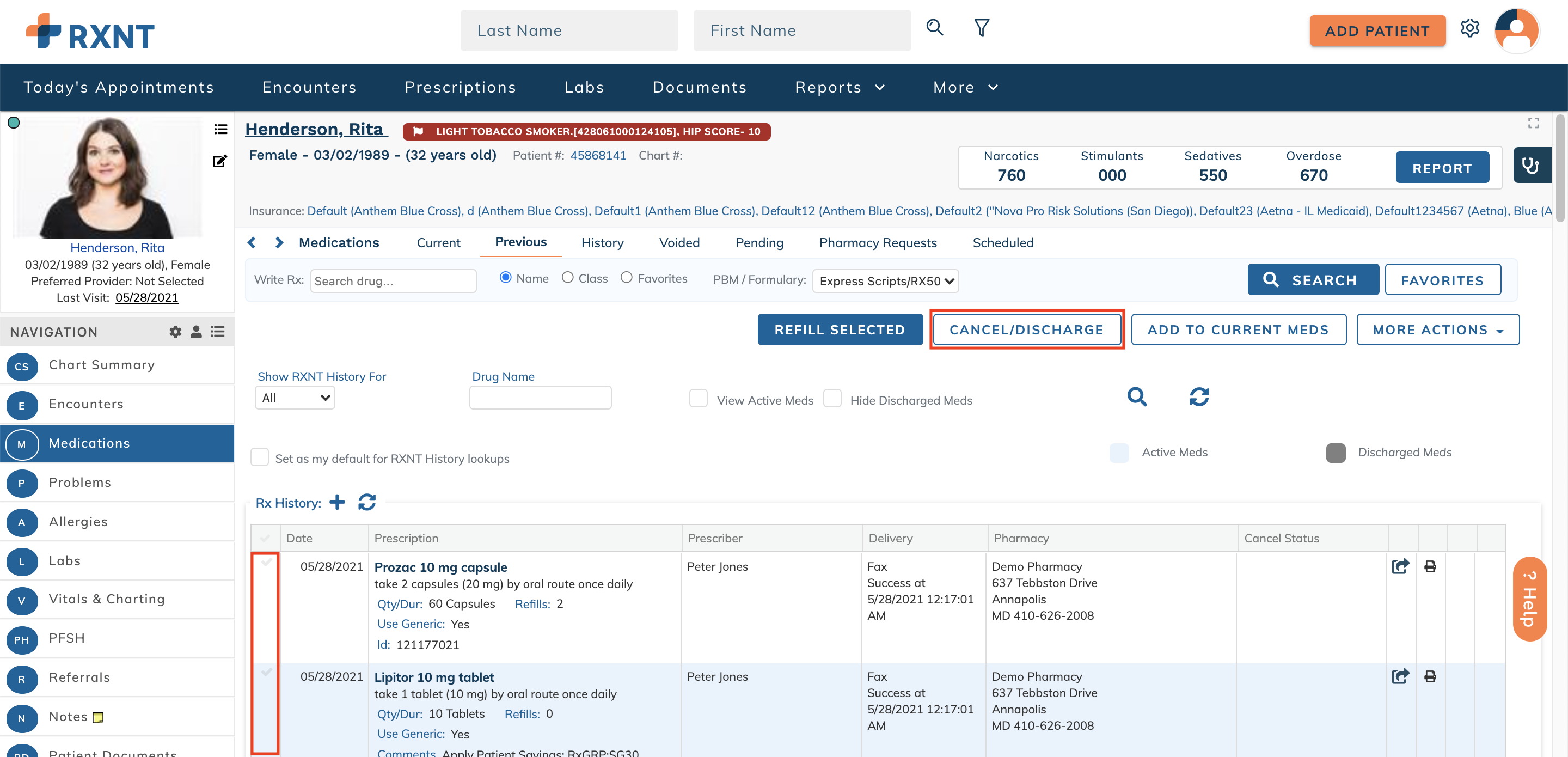Open patient list icon beside photo
This screenshot has width=1568, height=757.
pos(220,129)
